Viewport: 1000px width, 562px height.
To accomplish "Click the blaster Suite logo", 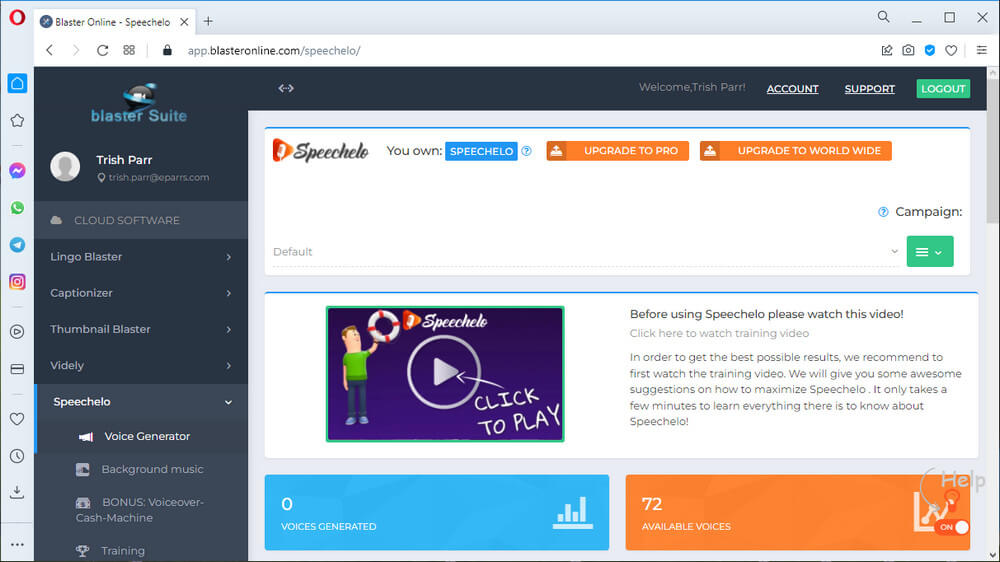I will pos(139,103).
